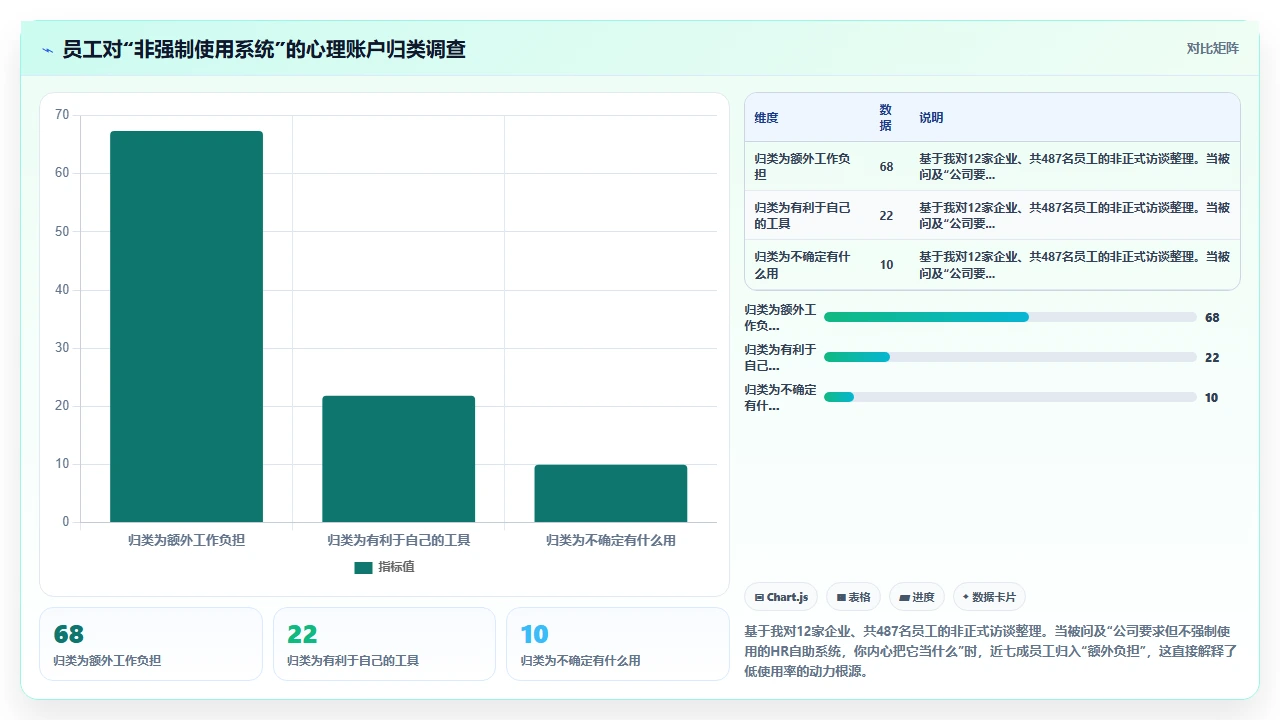Click the table value 10
Screen dimensions: 1280x720
[x=886, y=264]
